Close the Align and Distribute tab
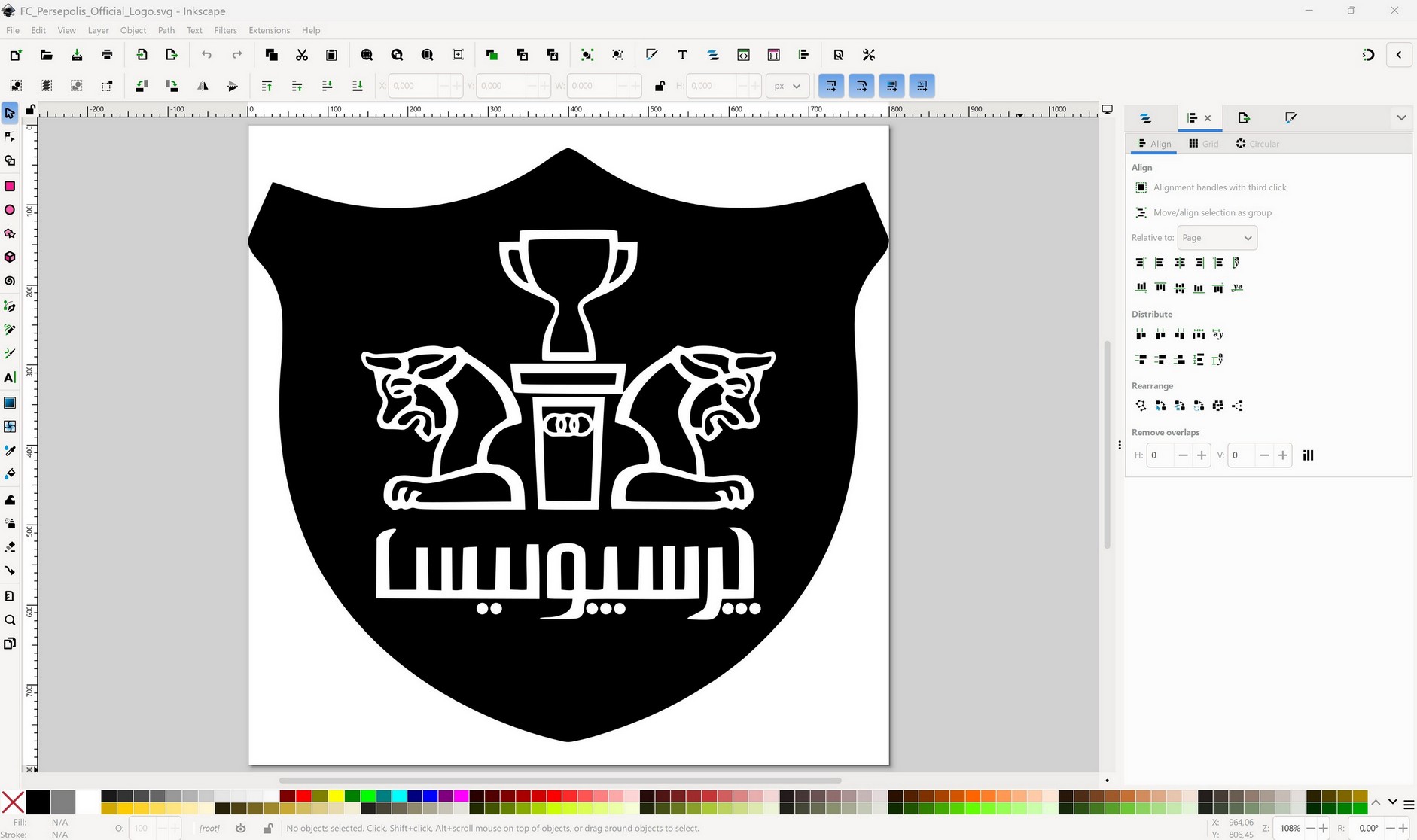Viewport: 1417px width, 840px height. coord(1208,118)
